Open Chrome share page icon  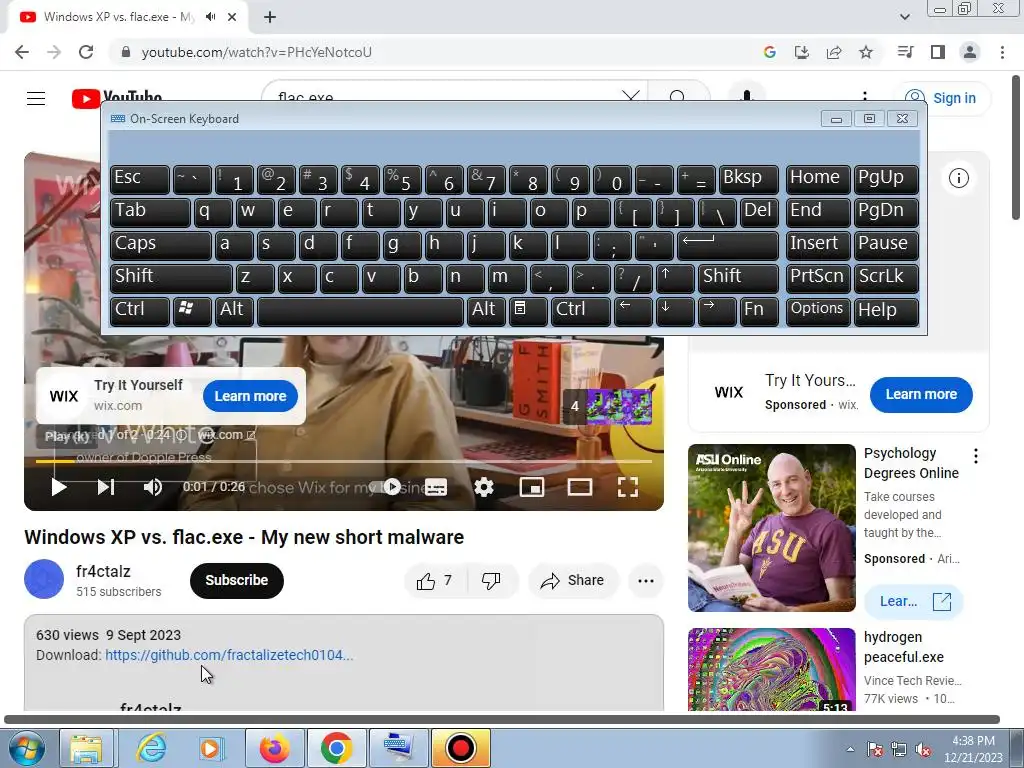coord(834,52)
